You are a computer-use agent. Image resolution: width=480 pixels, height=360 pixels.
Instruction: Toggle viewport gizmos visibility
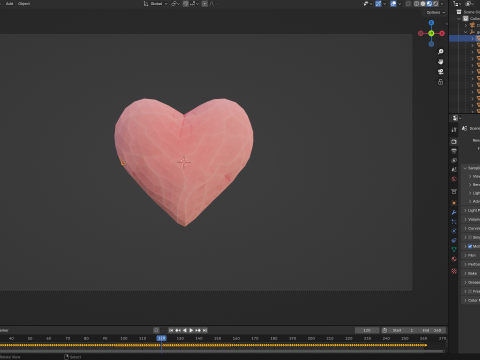(x=378, y=4)
